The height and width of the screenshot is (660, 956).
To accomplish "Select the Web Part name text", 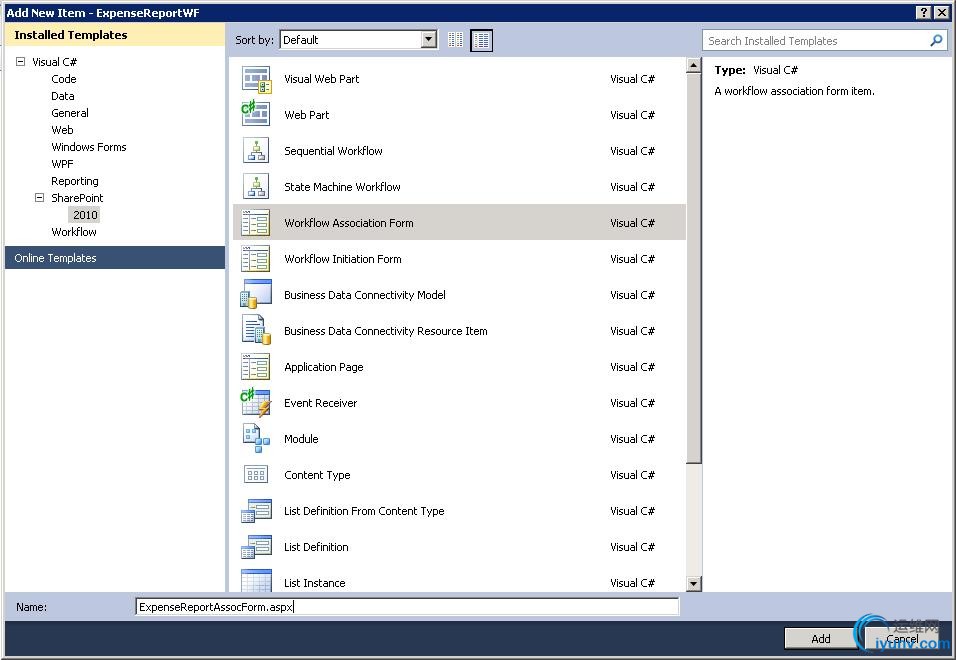I will (x=307, y=115).
